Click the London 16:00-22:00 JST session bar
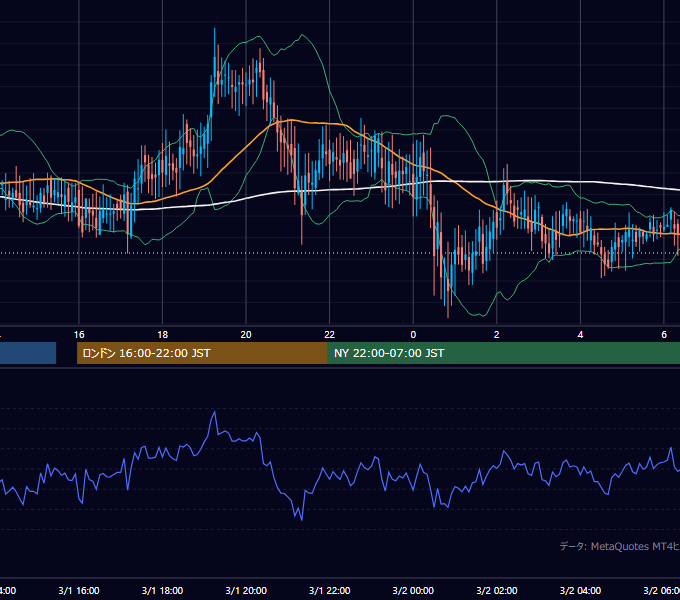Image resolution: width=680 pixels, height=600 pixels. tap(202, 353)
